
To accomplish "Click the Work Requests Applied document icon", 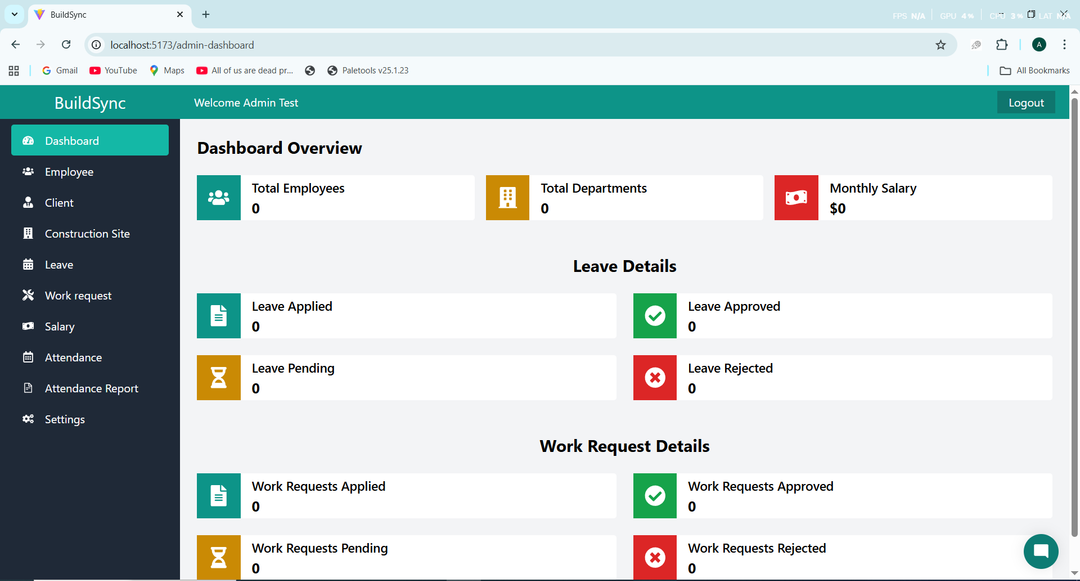I will pos(218,496).
